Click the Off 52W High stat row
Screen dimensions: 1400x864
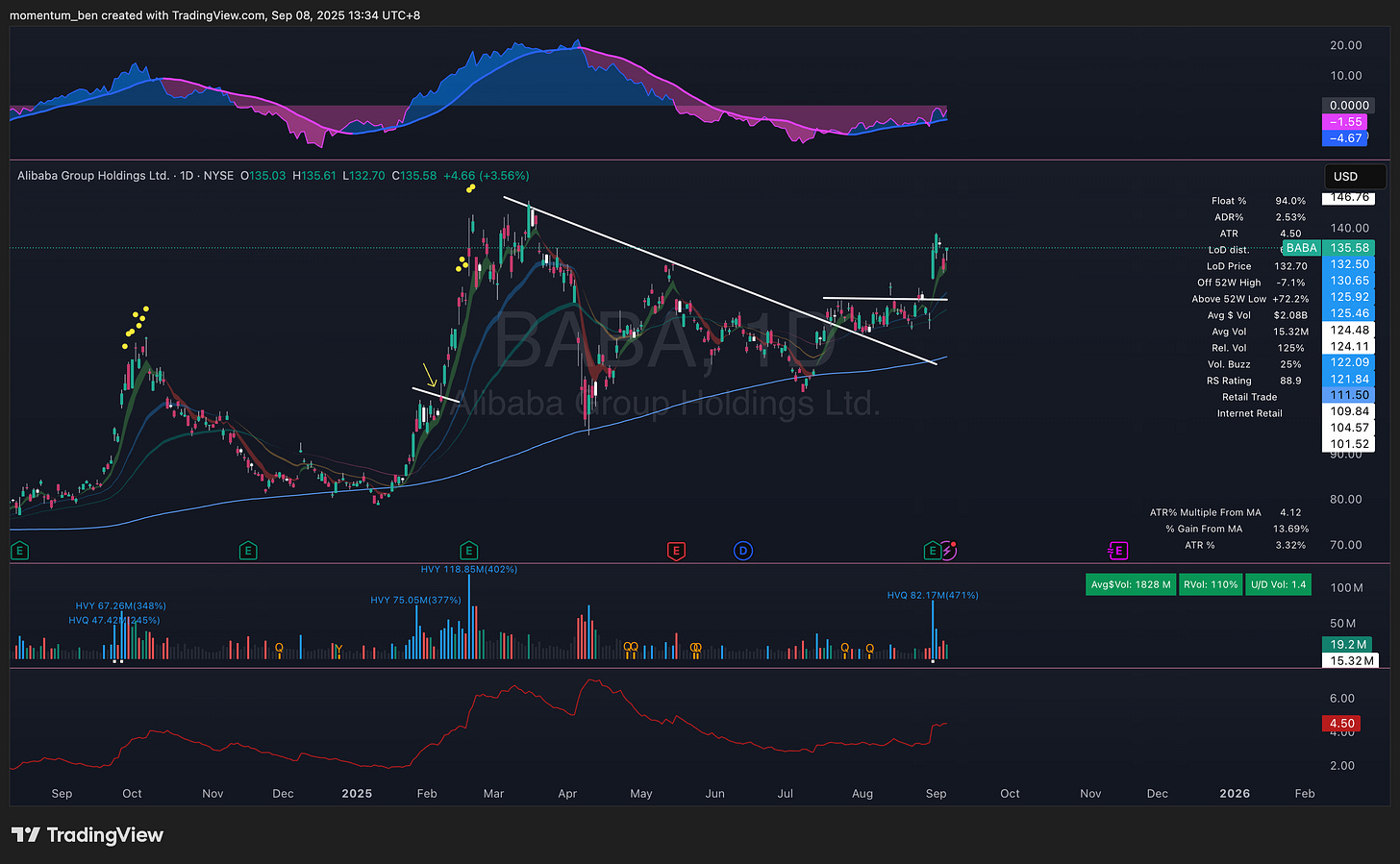tap(1254, 283)
